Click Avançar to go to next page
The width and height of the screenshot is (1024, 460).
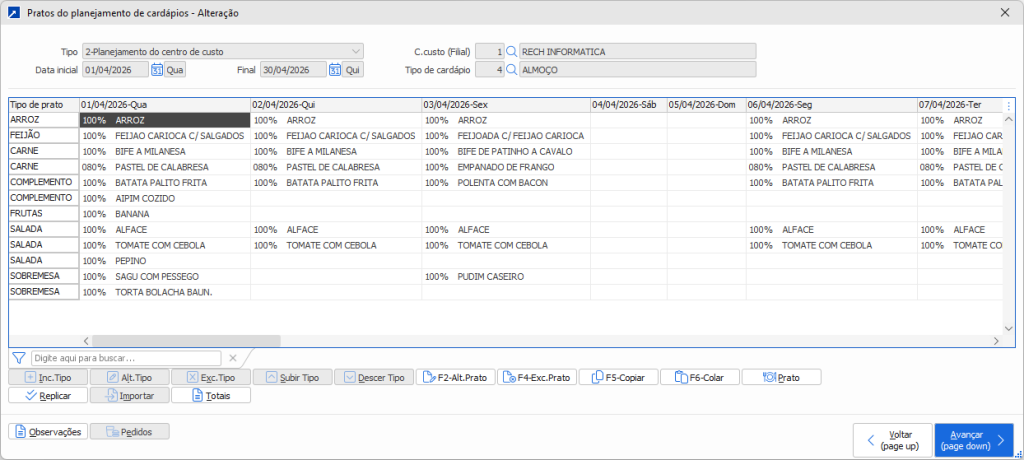(x=973, y=439)
